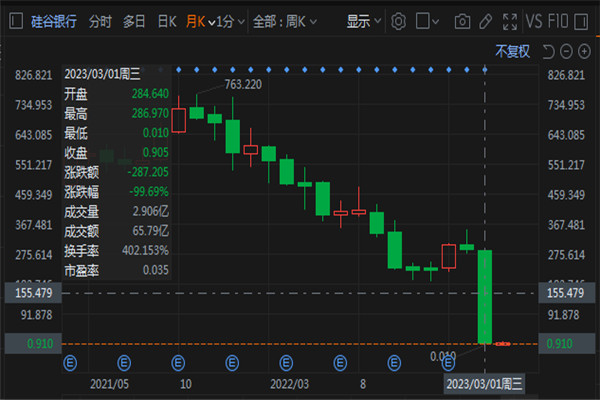Image resolution: width=600 pixels, height=400 pixels.
Task: Take a chart screenshot with camera icon
Action: (462, 21)
